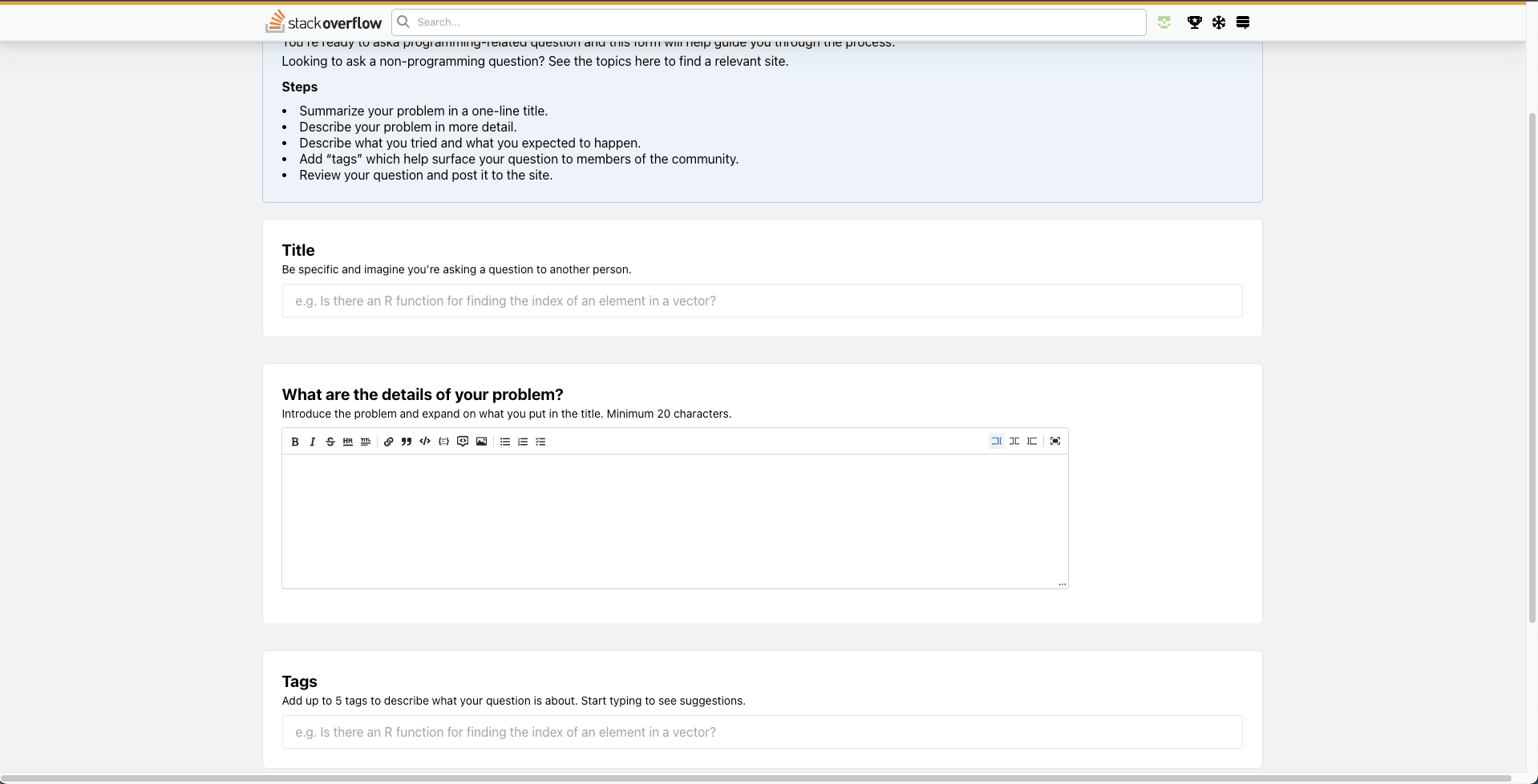Click the 'What are the details of your problem?' heading
Screen dimensions: 1538x784
click(423, 394)
